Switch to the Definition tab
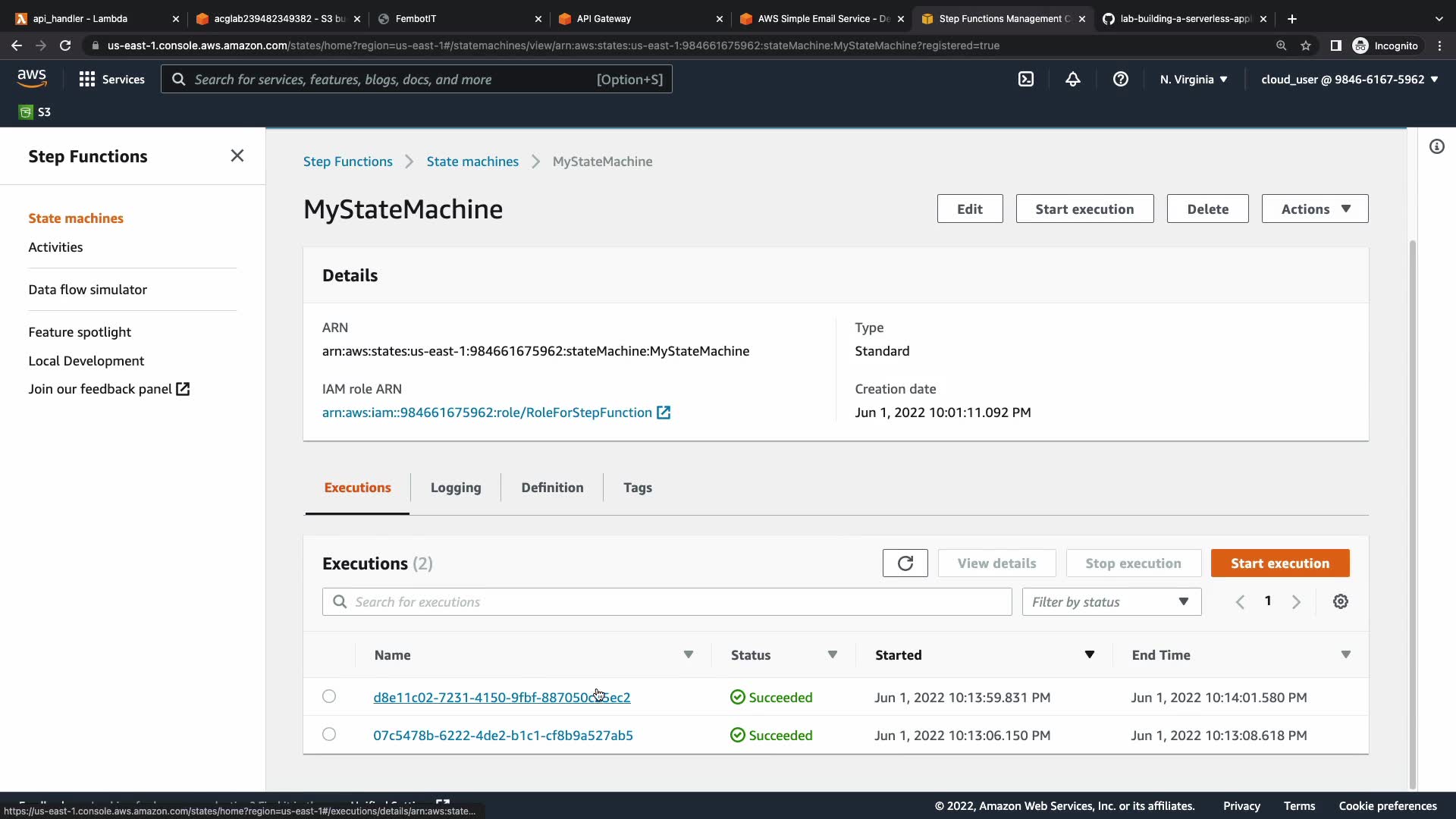Image resolution: width=1456 pixels, height=819 pixels. point(552,488)
